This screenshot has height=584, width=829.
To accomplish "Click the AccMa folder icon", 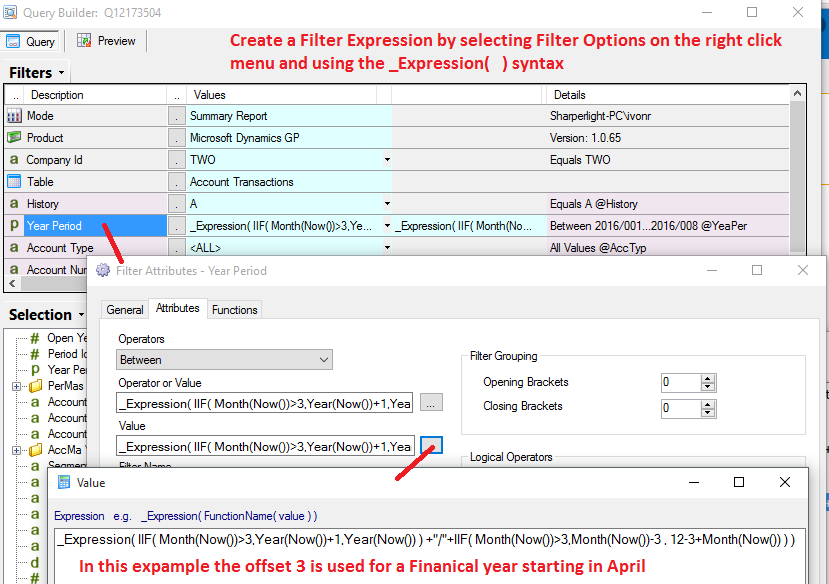I will tap(36, 450).
